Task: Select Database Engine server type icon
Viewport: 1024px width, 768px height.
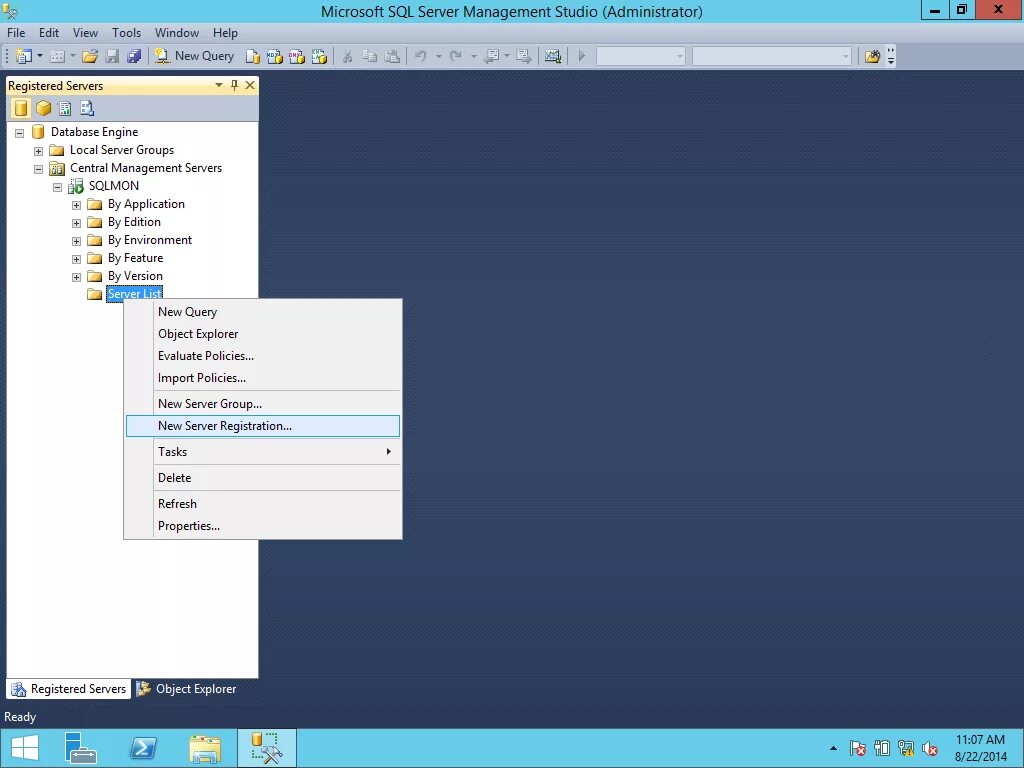Action: click(x=21, y=108)
